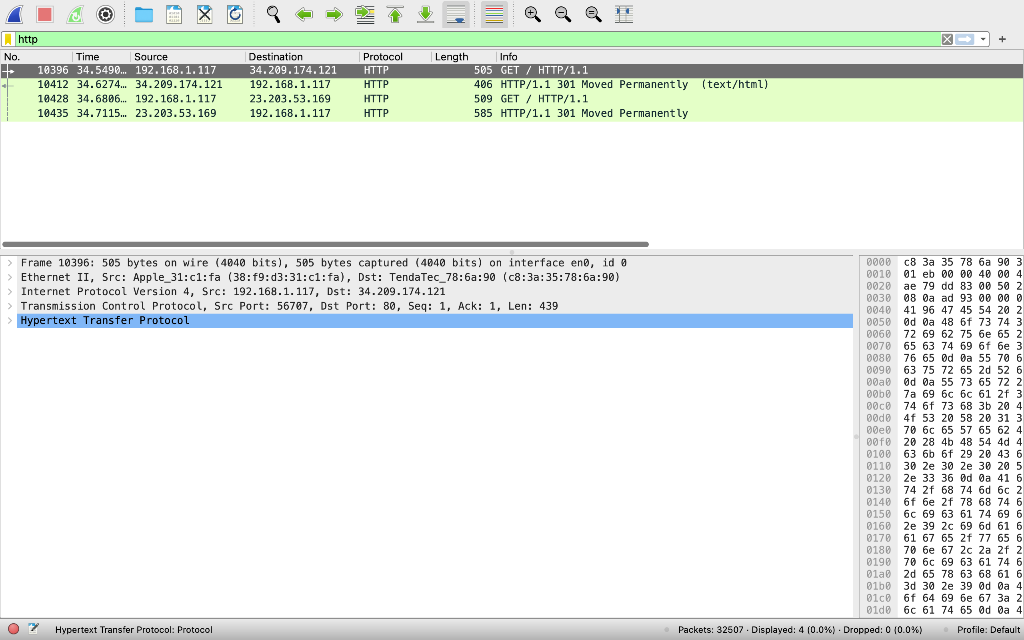Click hex offset 01d0 row

pos(878,610)
